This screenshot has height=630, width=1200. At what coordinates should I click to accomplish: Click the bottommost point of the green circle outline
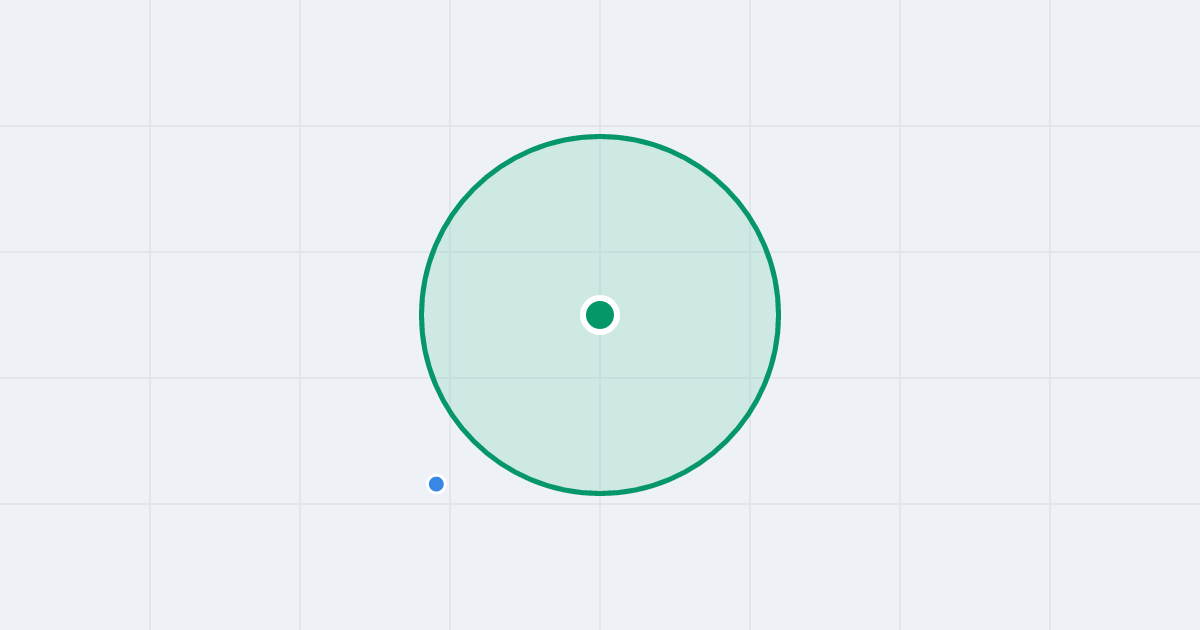[600, 493]
